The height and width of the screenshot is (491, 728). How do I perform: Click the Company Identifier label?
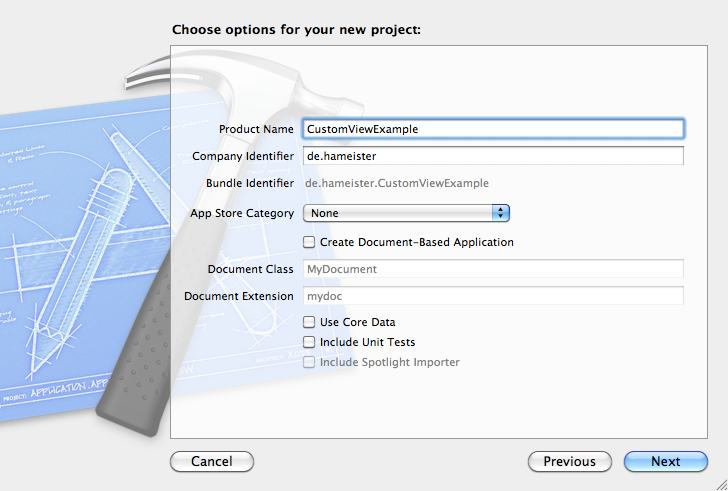pyautogui.click(x=243, y=156)
